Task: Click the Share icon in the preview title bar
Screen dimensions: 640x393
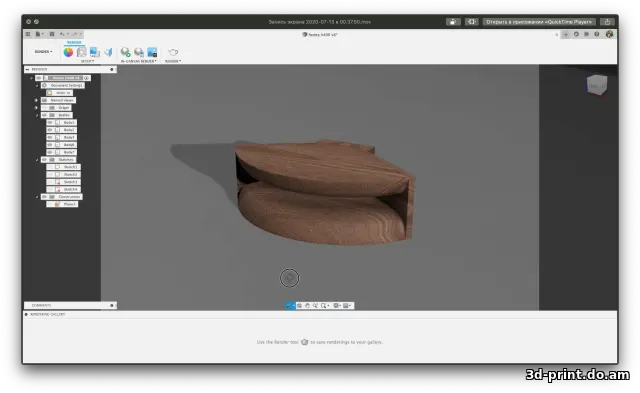Action: coord(607,22)
